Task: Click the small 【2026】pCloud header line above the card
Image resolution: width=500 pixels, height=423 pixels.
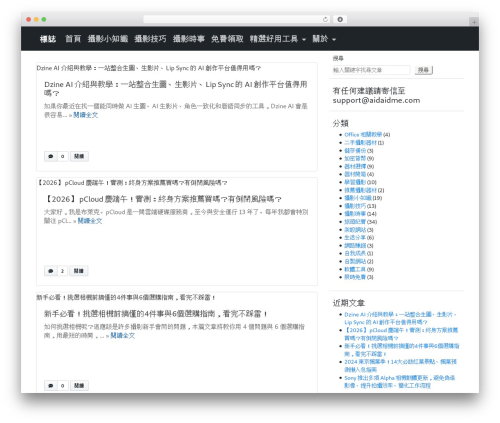Action: [x=132, y=183]
